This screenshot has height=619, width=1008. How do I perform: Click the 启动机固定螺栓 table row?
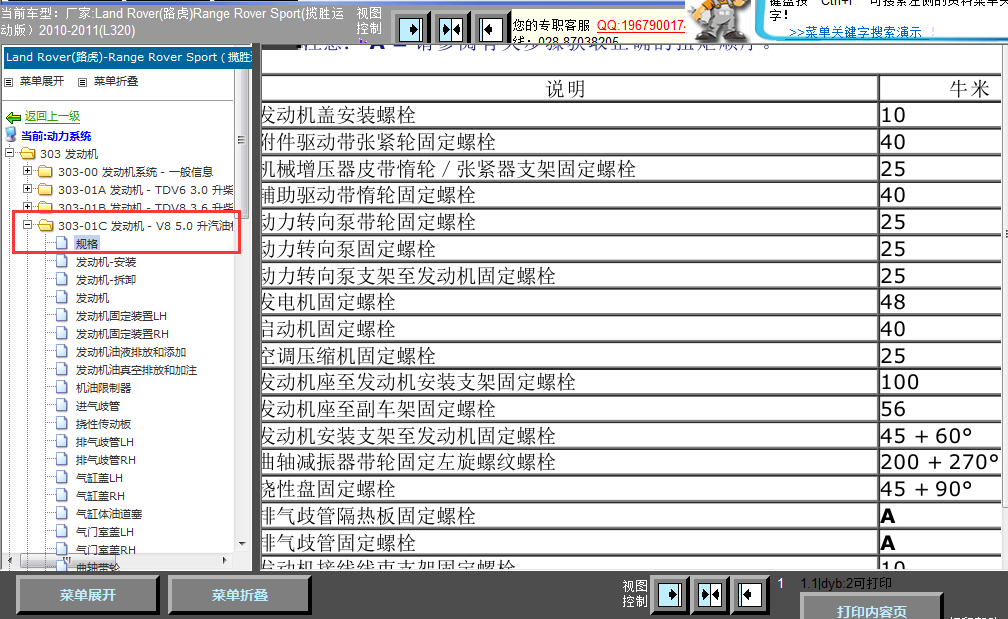(631, 329)
